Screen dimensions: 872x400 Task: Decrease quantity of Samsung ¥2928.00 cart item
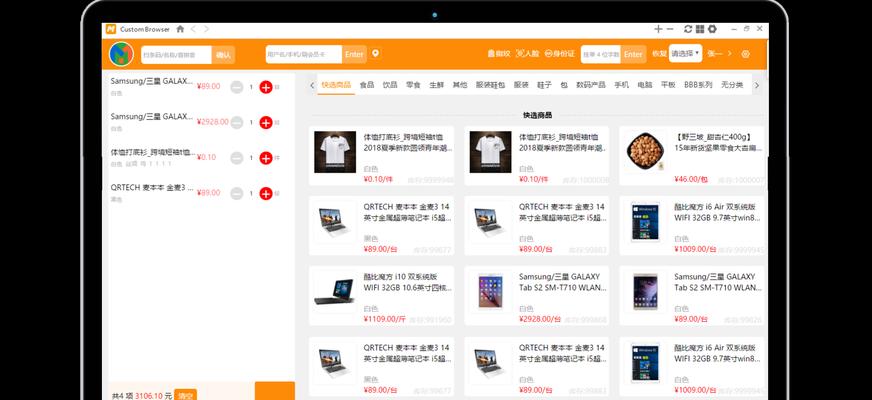(x=237, y=122)
